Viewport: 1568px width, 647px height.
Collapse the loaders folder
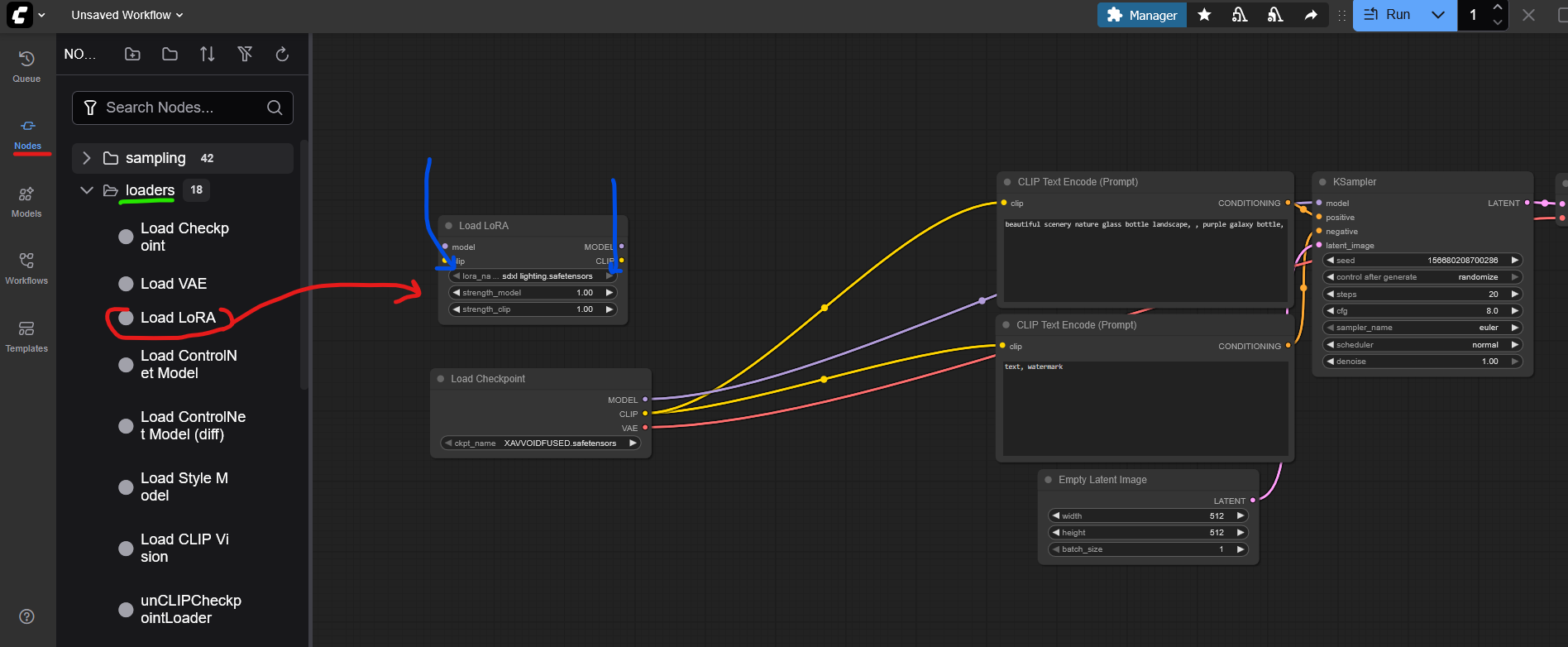[x=87, y=190]
